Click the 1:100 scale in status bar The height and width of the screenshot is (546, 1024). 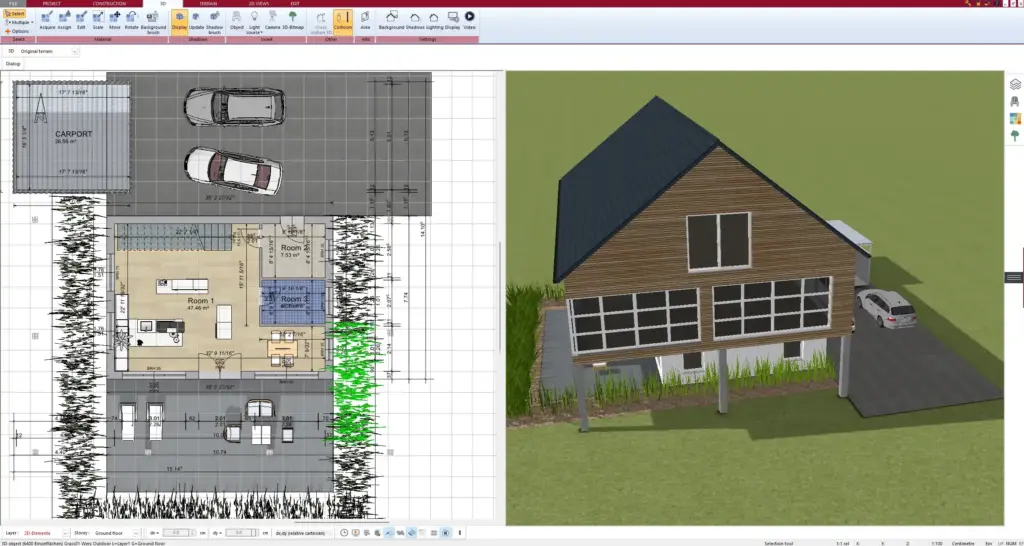point(938,543)
